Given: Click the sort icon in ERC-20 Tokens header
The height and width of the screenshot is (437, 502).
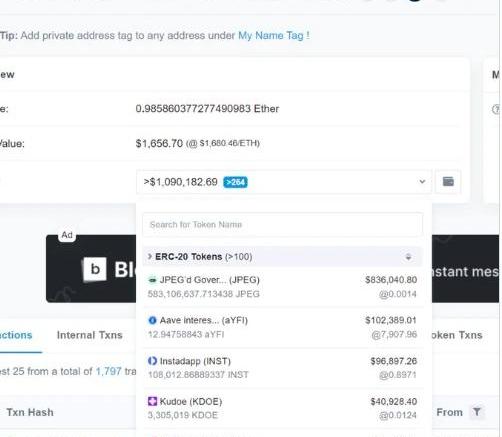Looking at the screenshot, I should (x=408, y=257).
